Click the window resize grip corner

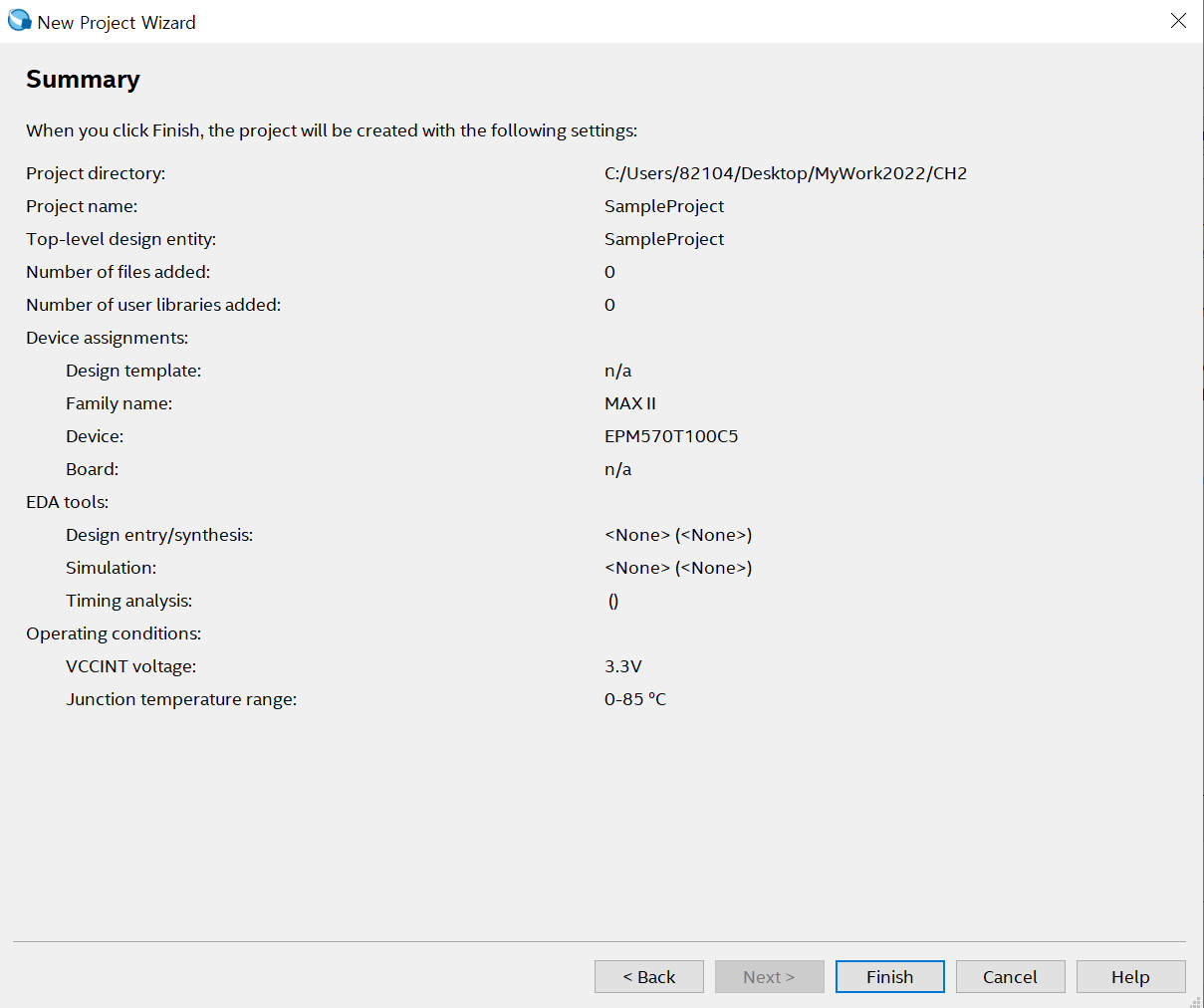[1196, 1001]
